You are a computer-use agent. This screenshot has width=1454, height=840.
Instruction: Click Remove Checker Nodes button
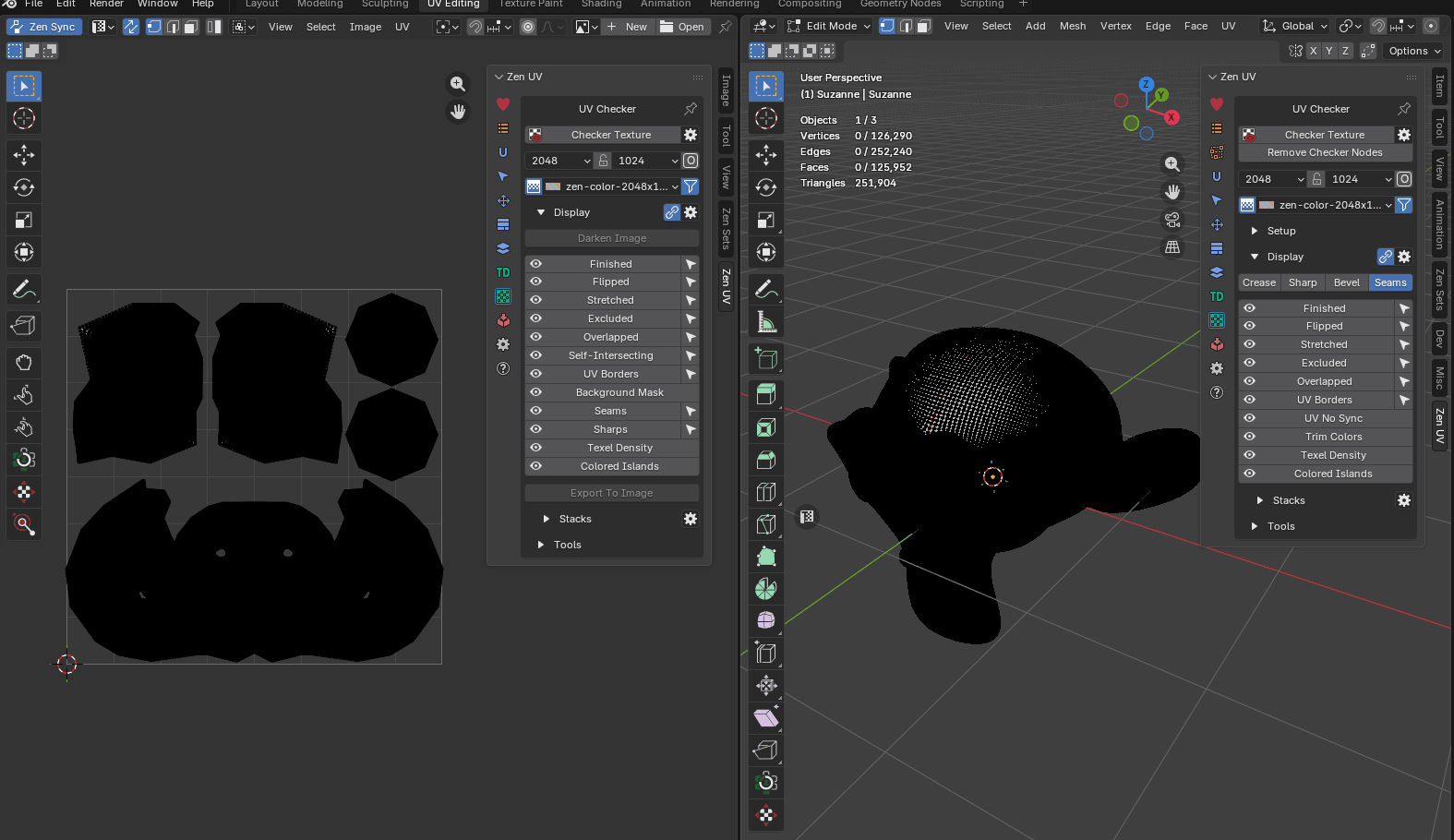point(1324,152)
